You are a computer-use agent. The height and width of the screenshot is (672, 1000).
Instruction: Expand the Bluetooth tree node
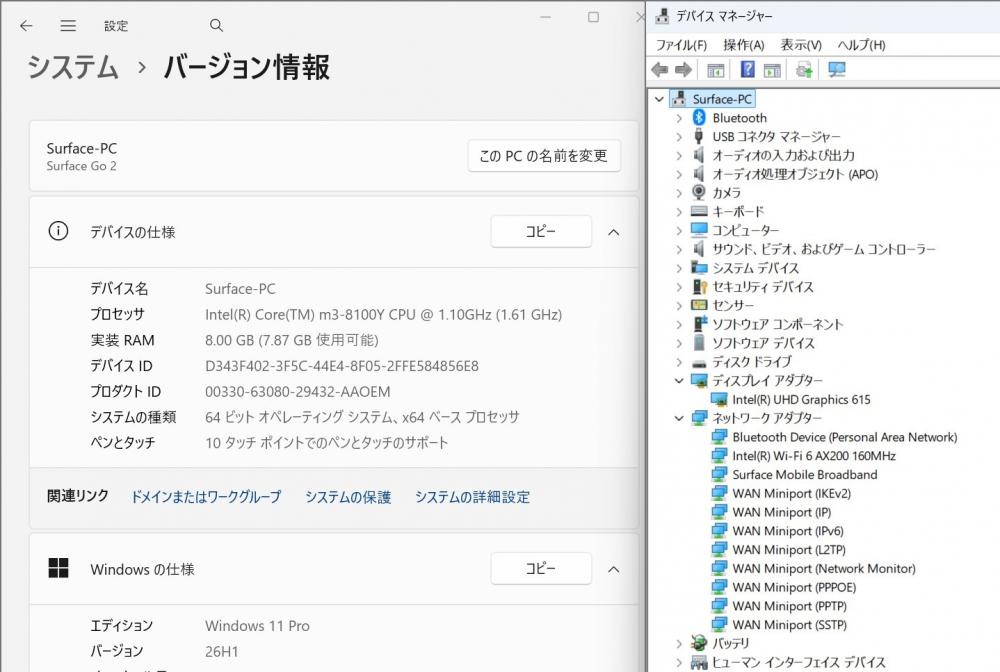679,118
